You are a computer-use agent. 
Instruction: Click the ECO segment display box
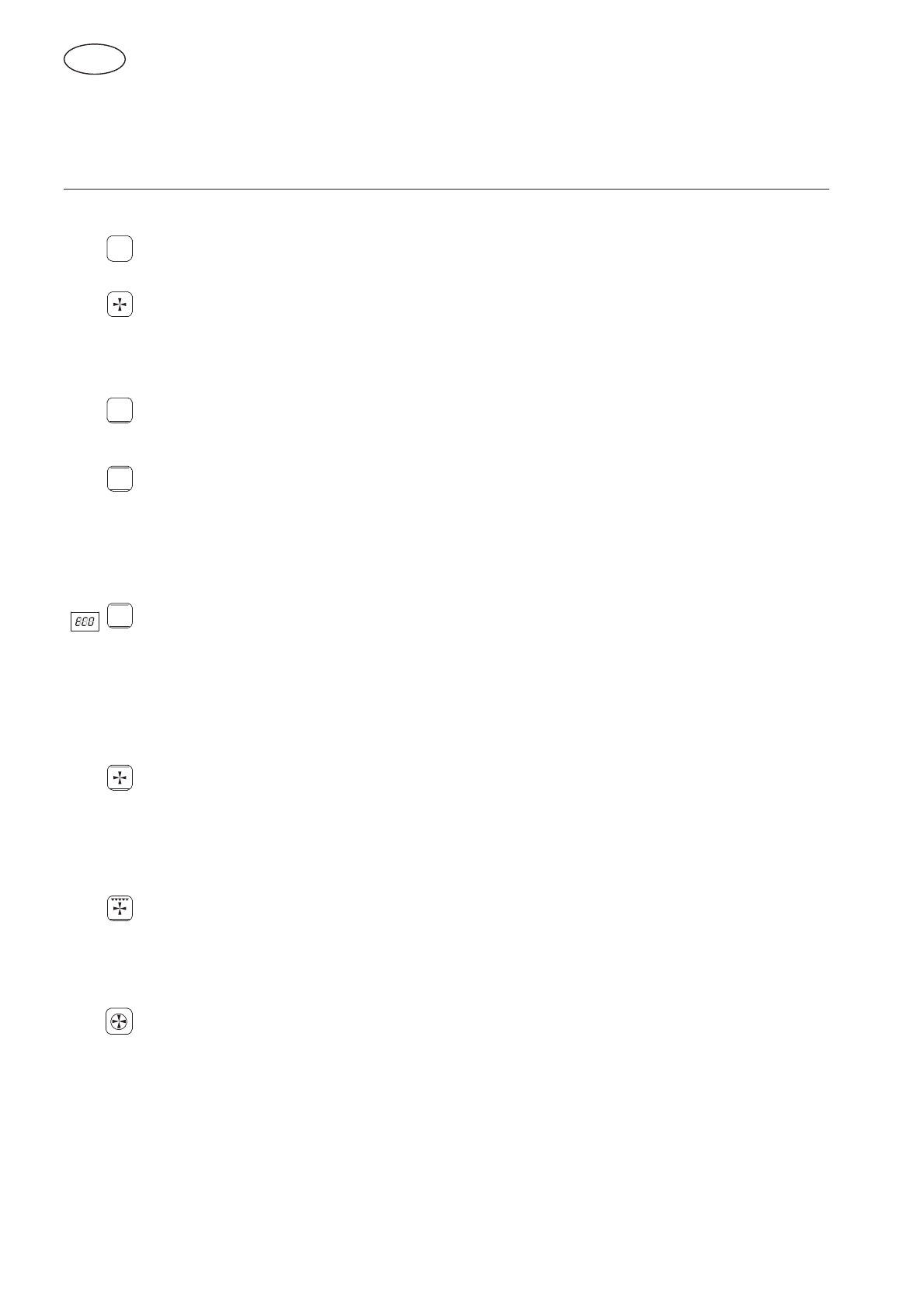click(x=85, y=621)
